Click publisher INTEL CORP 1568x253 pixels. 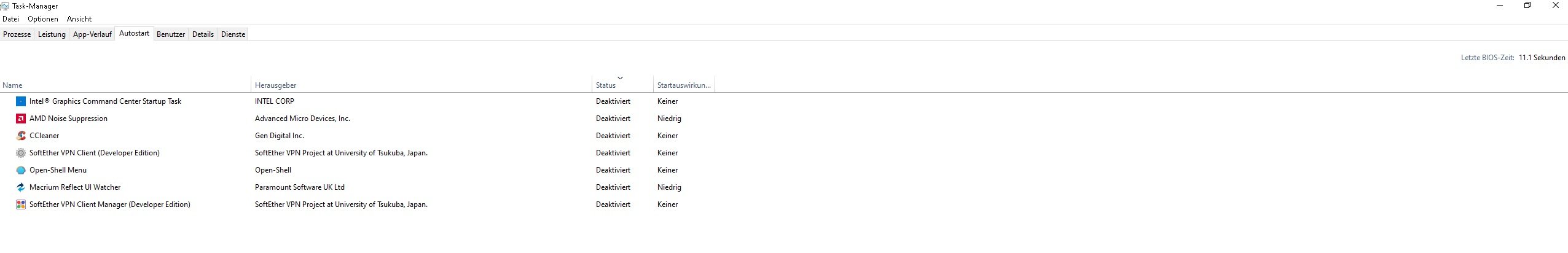275,101
